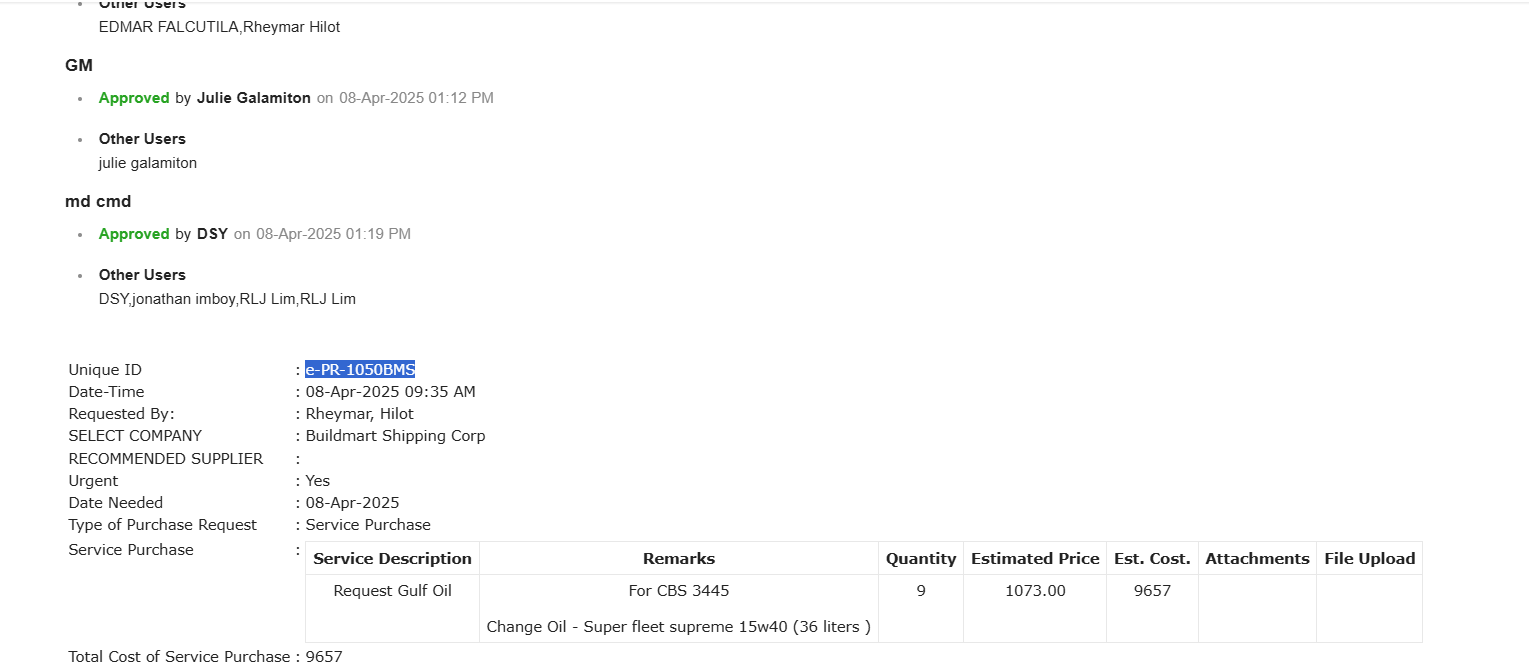Click the highlighted Unique ID e-PR-1050BMS
The height and width of the screenshot is (671, 1529).
[x=360, y=370]
